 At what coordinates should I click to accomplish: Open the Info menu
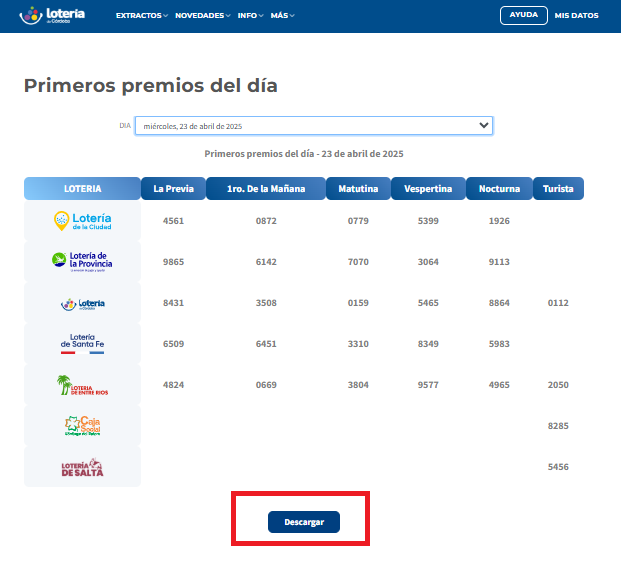coord(250,16)
